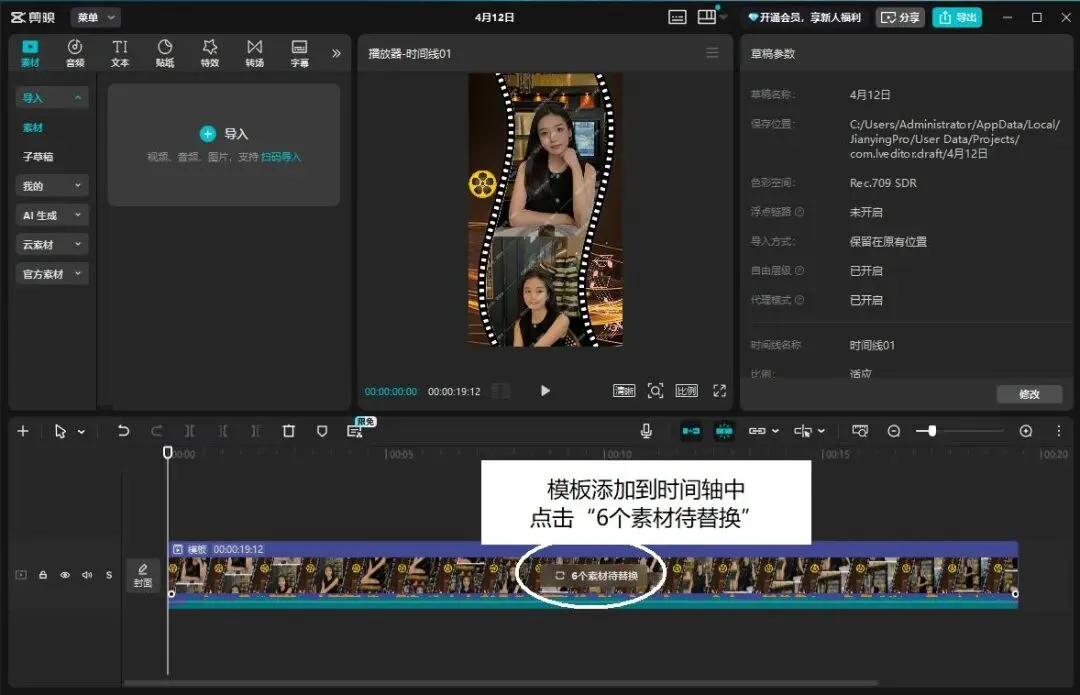
Task: Toggle main track magnet snapping
Action: pos(691,431)
